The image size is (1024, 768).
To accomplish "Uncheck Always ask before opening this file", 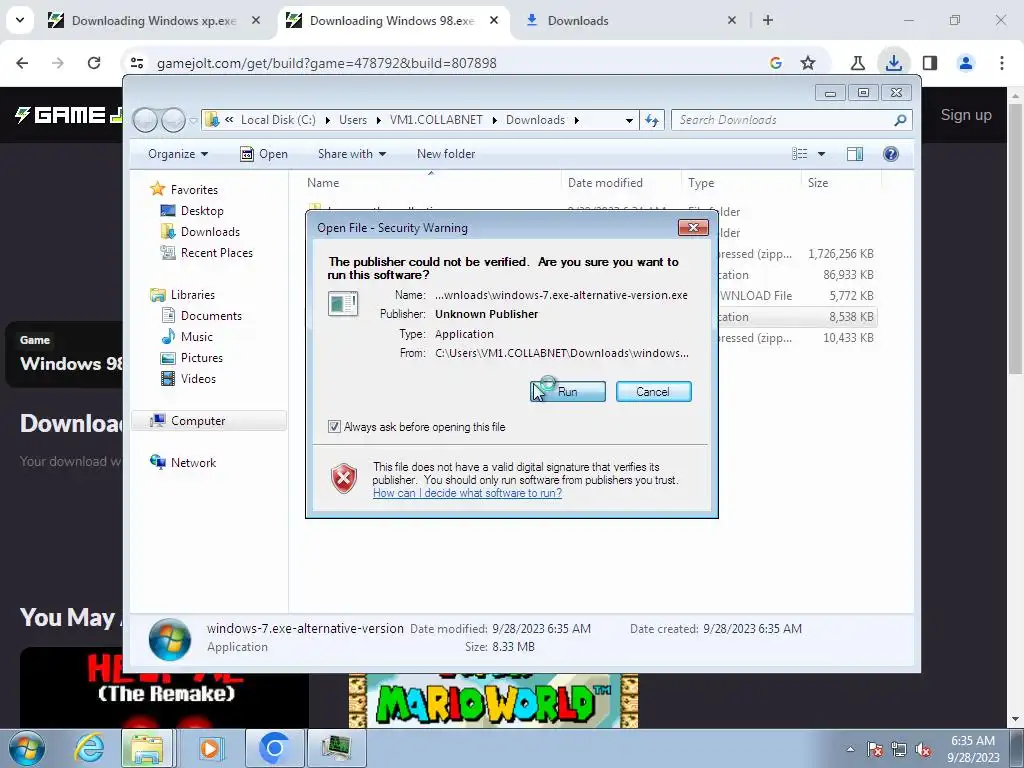I will tap(334, 426).
